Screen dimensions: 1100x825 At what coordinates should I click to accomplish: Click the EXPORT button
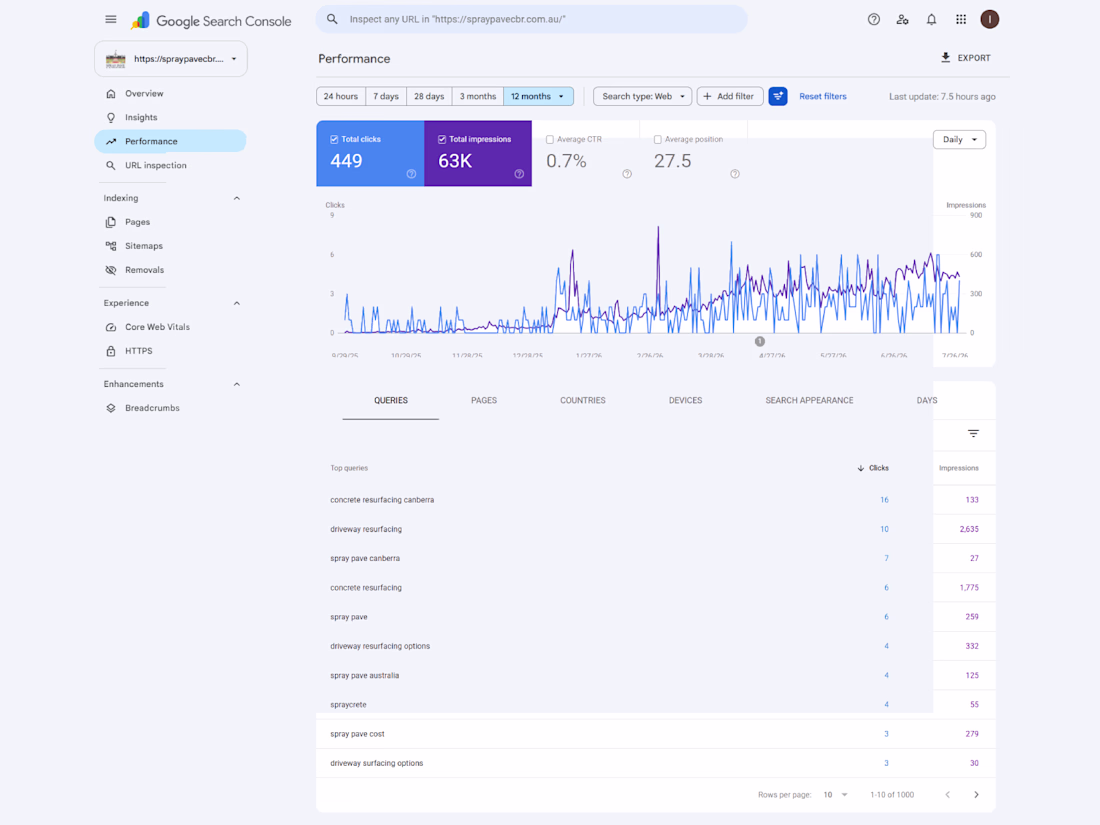965,58
